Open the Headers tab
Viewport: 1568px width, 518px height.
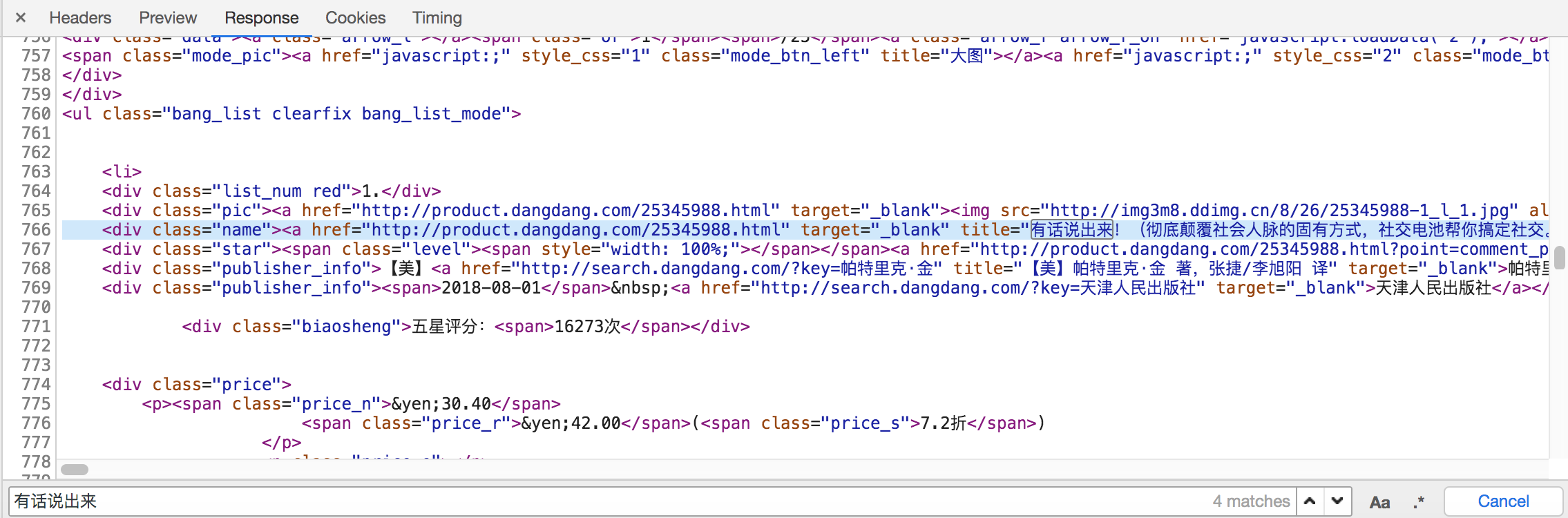click(80, 17)
